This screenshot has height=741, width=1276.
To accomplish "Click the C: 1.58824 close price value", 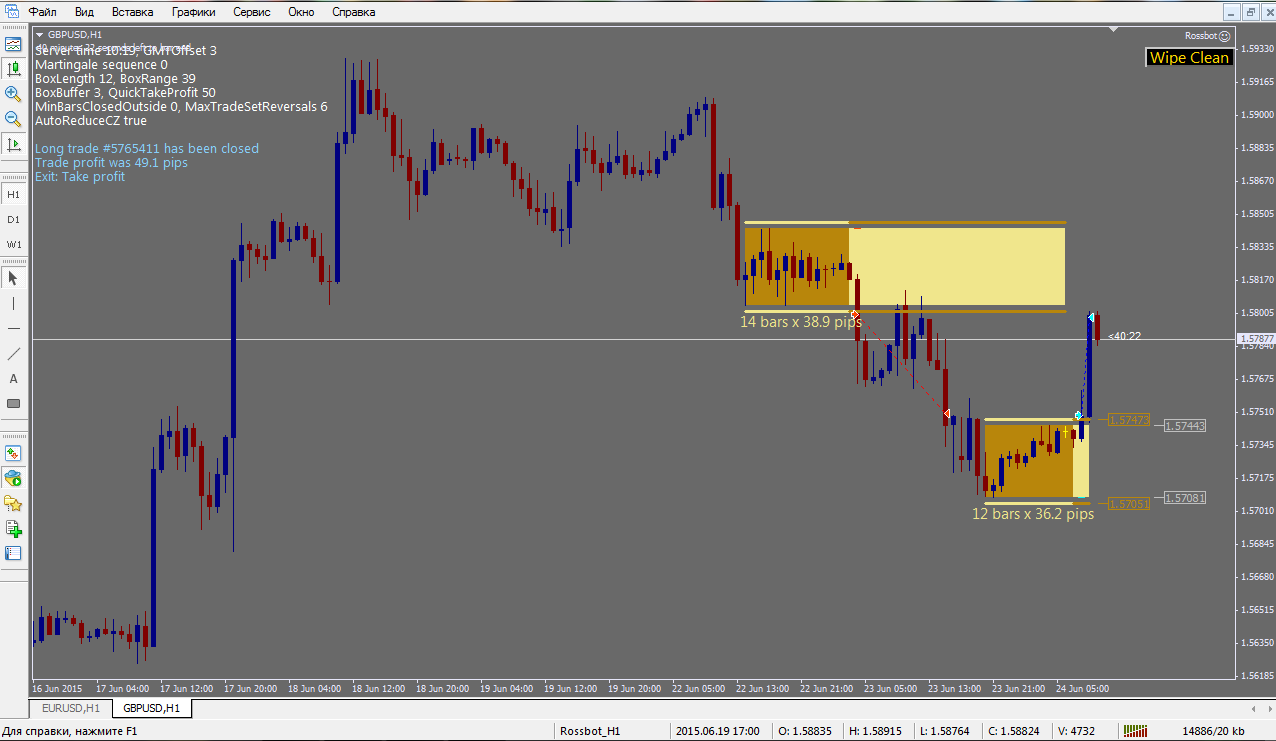I will (1015, 731).
